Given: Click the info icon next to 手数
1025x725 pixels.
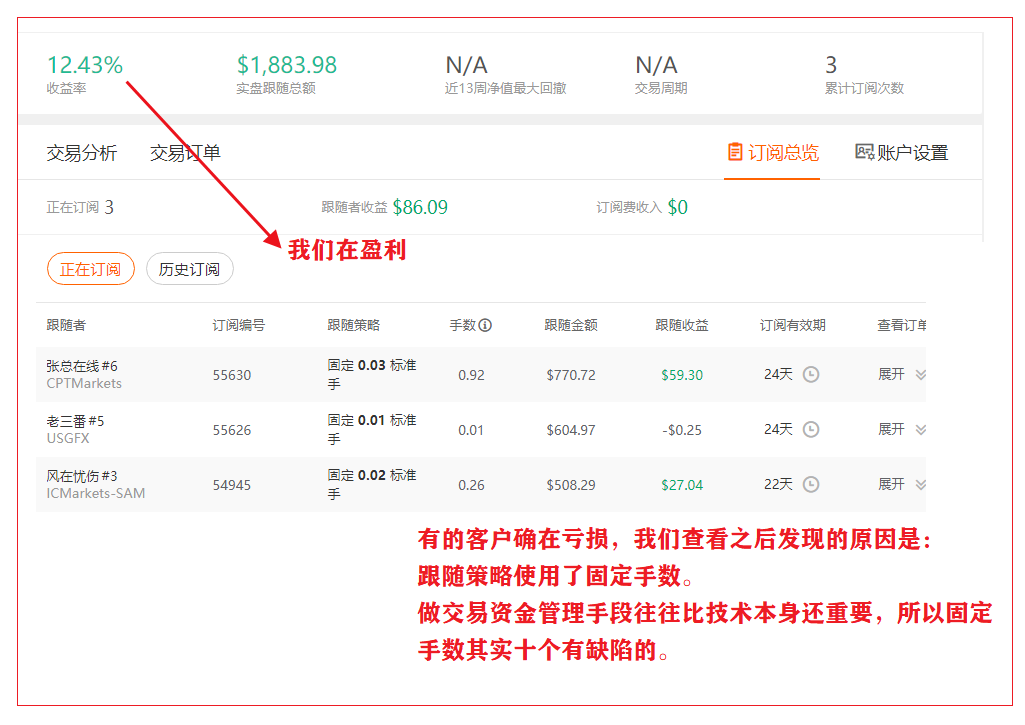Looking at the screenshot, I should [x=485, y=325].
